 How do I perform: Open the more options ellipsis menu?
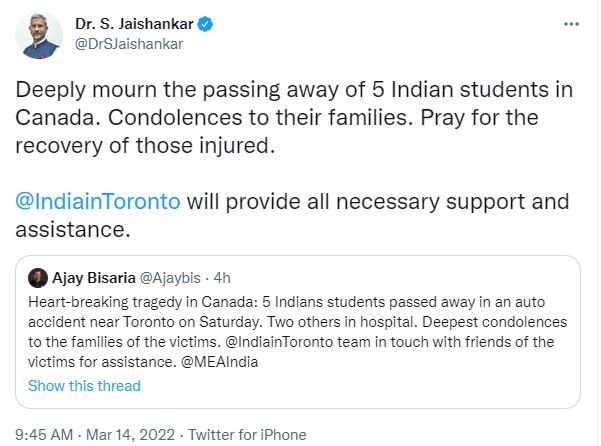572,22
